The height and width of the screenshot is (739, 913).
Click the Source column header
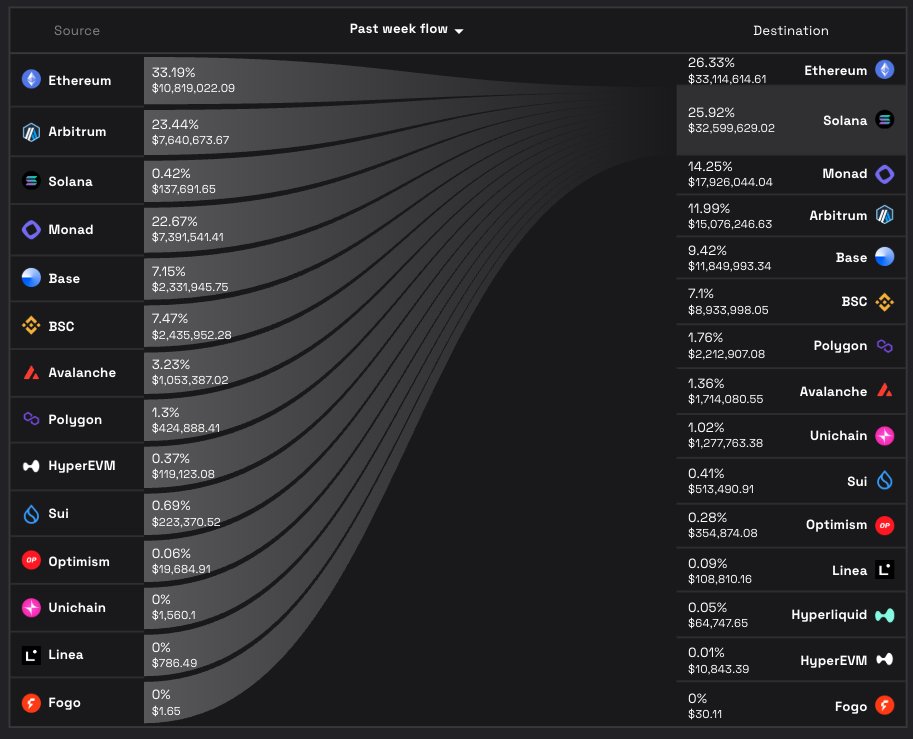(76, 30)
